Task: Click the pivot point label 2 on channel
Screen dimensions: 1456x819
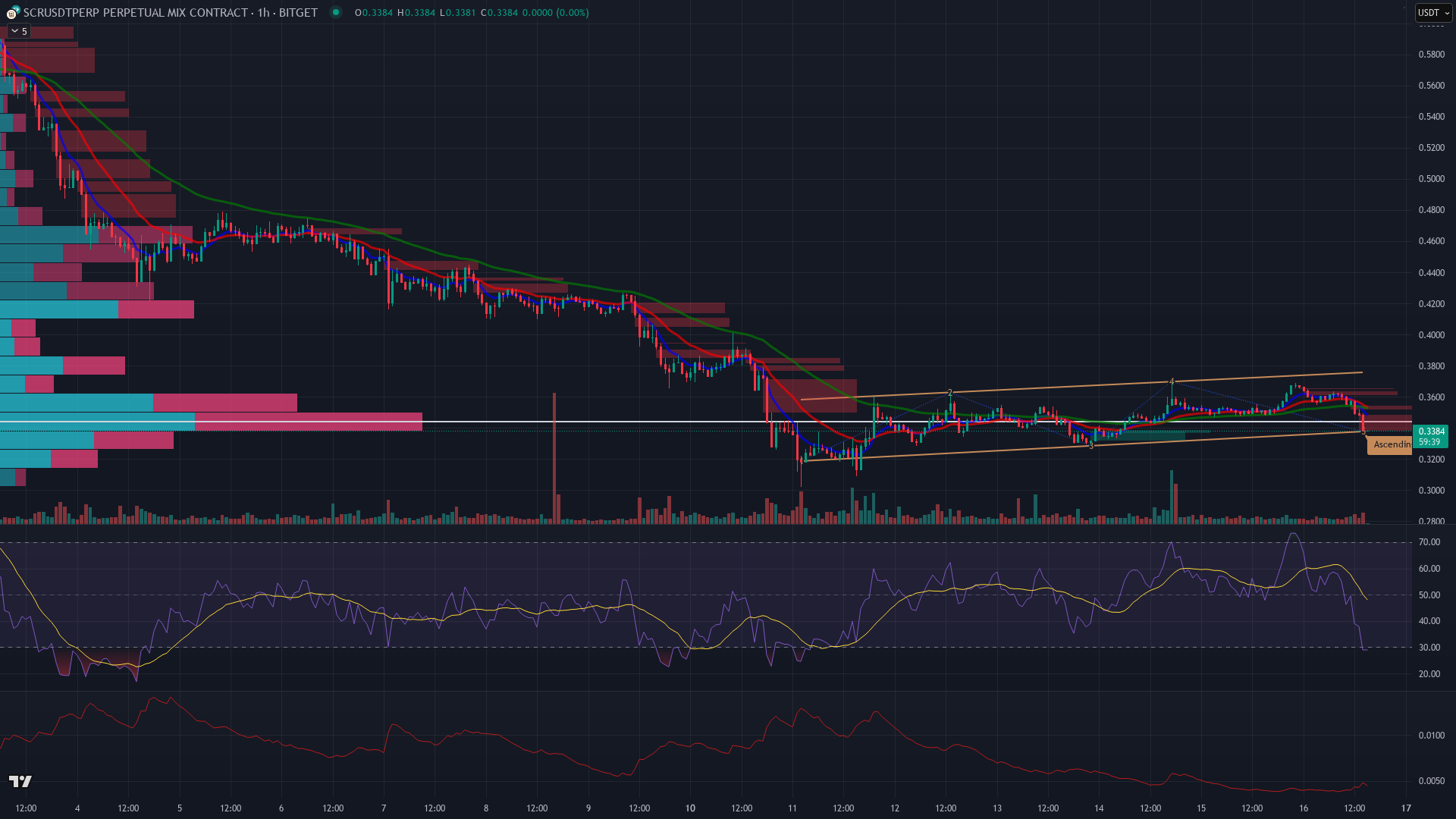Action: coord(949,393)
